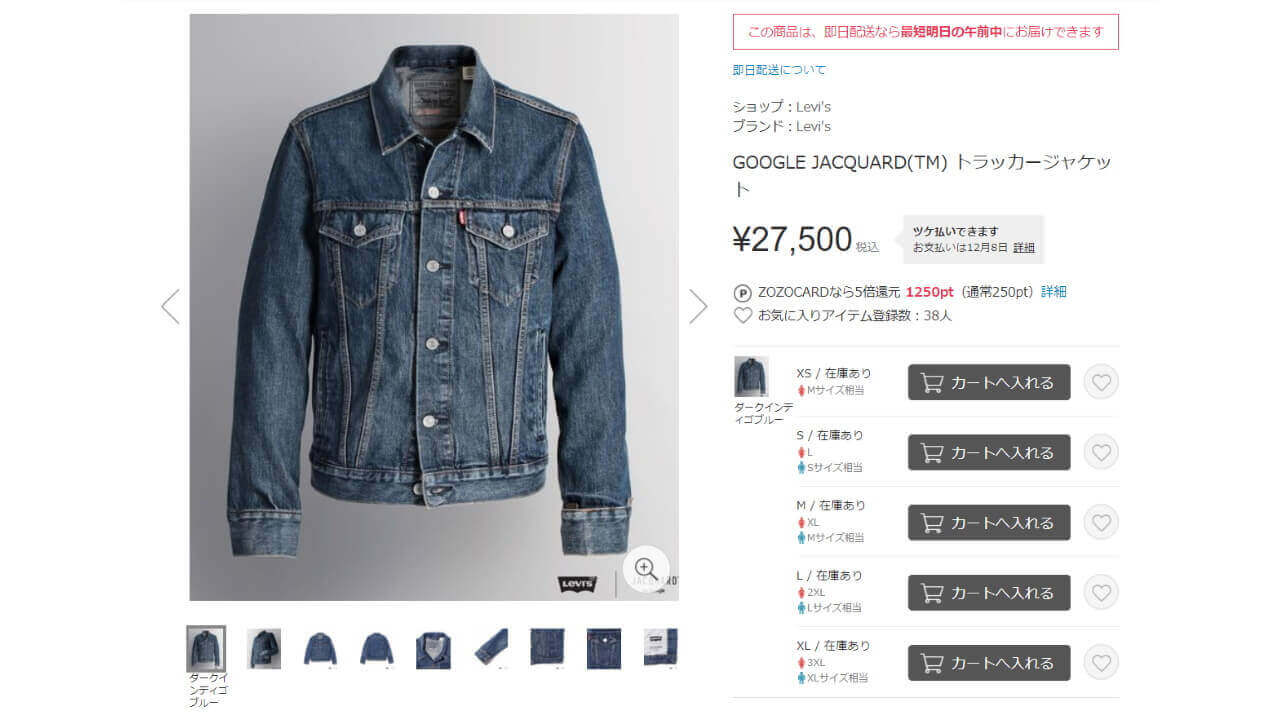
Task: Toggle heart icon for XL size
Action: tap(1101, 662)
